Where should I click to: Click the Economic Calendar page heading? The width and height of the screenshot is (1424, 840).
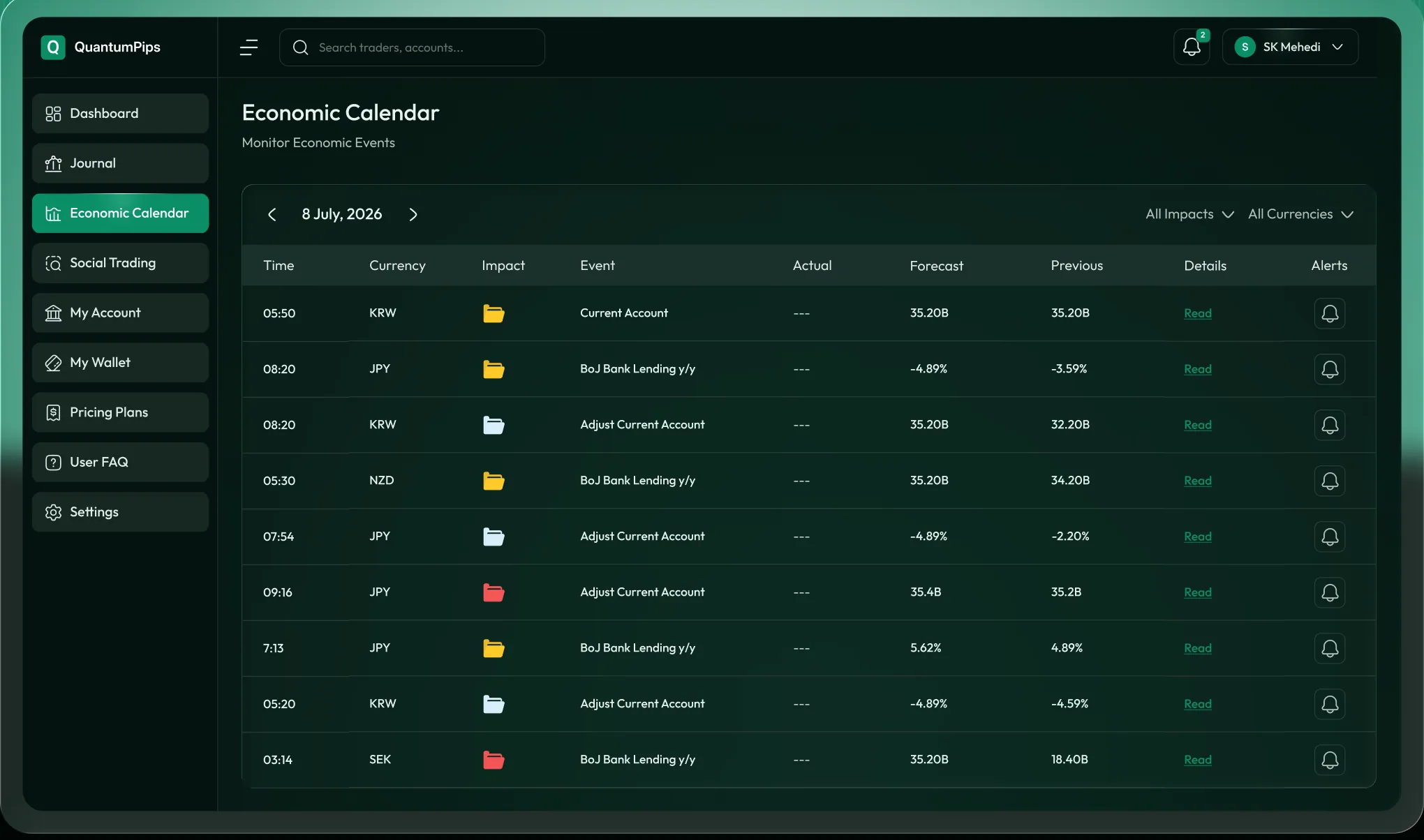(x=341, y=112)
